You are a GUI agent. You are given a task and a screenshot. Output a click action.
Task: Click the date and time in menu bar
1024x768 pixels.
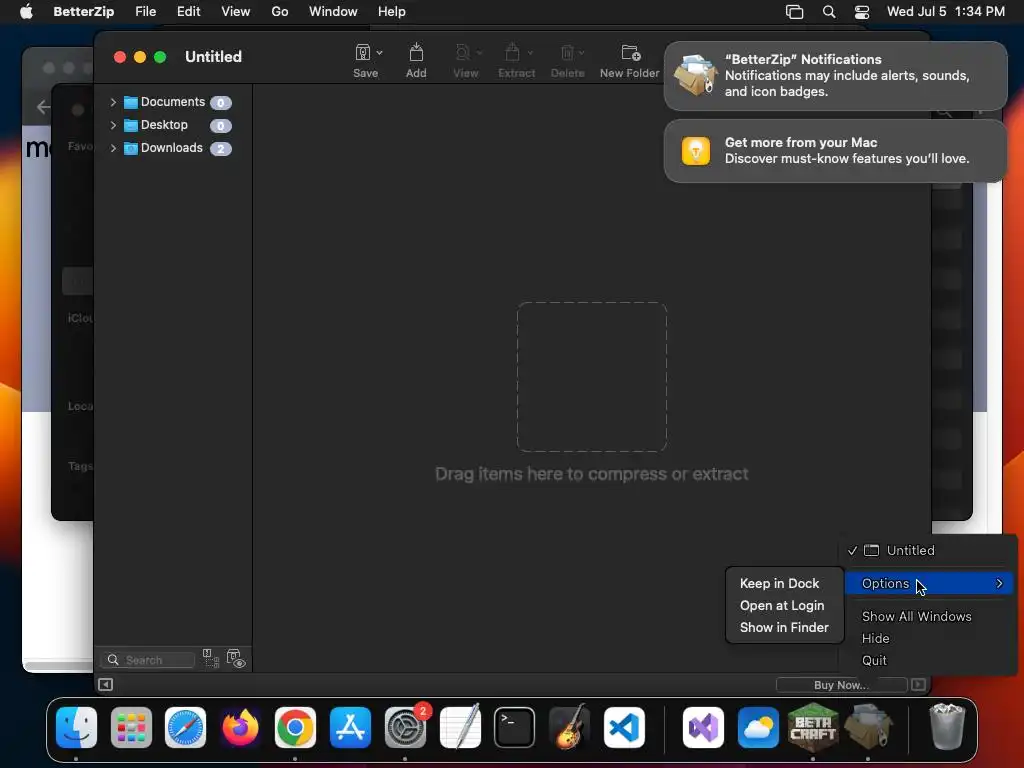[x=945, y=12]
